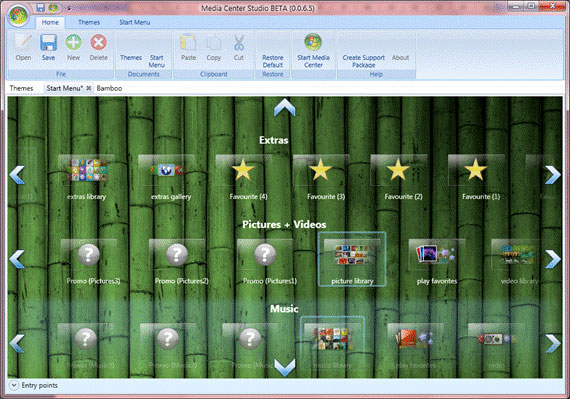Select the Favourite (1) star tile

click(x=481, y=178)
